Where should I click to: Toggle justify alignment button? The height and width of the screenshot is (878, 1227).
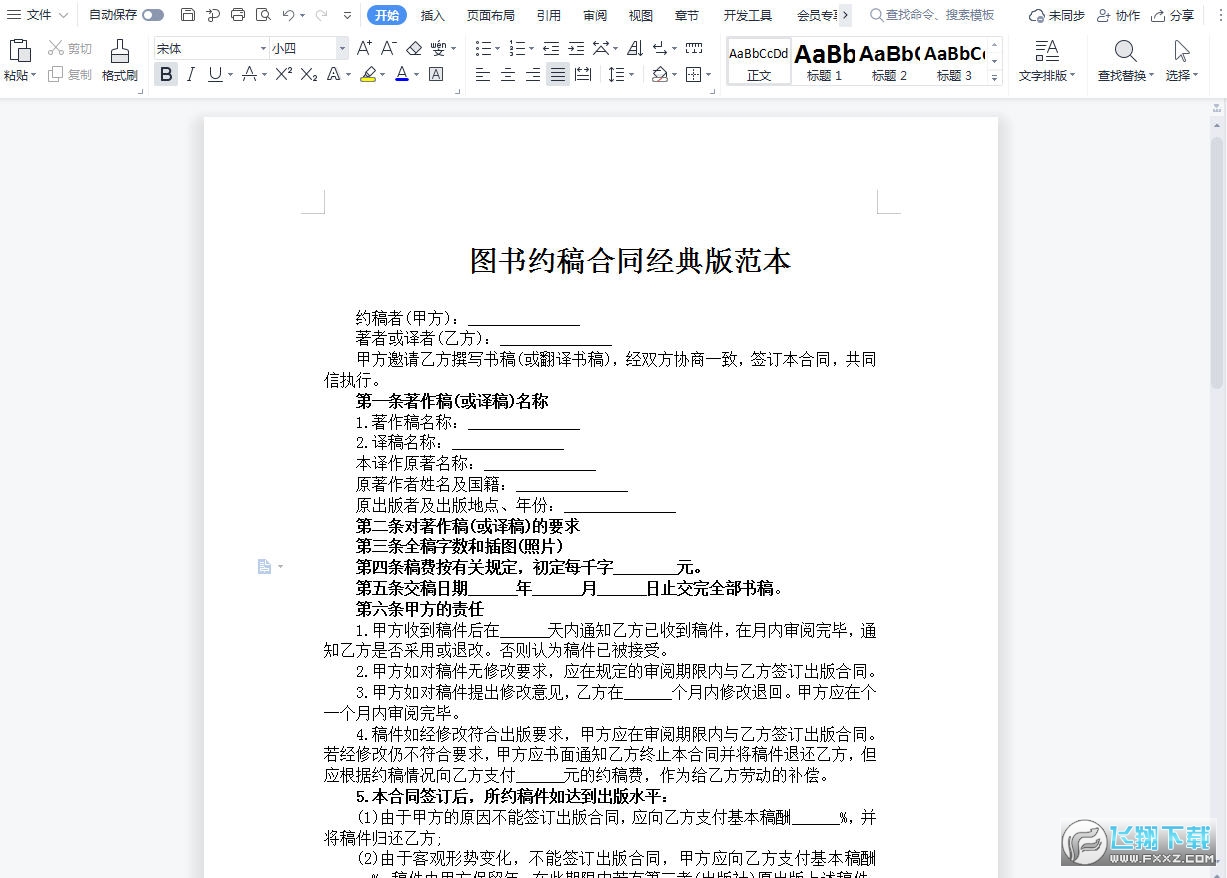(558, 75)
